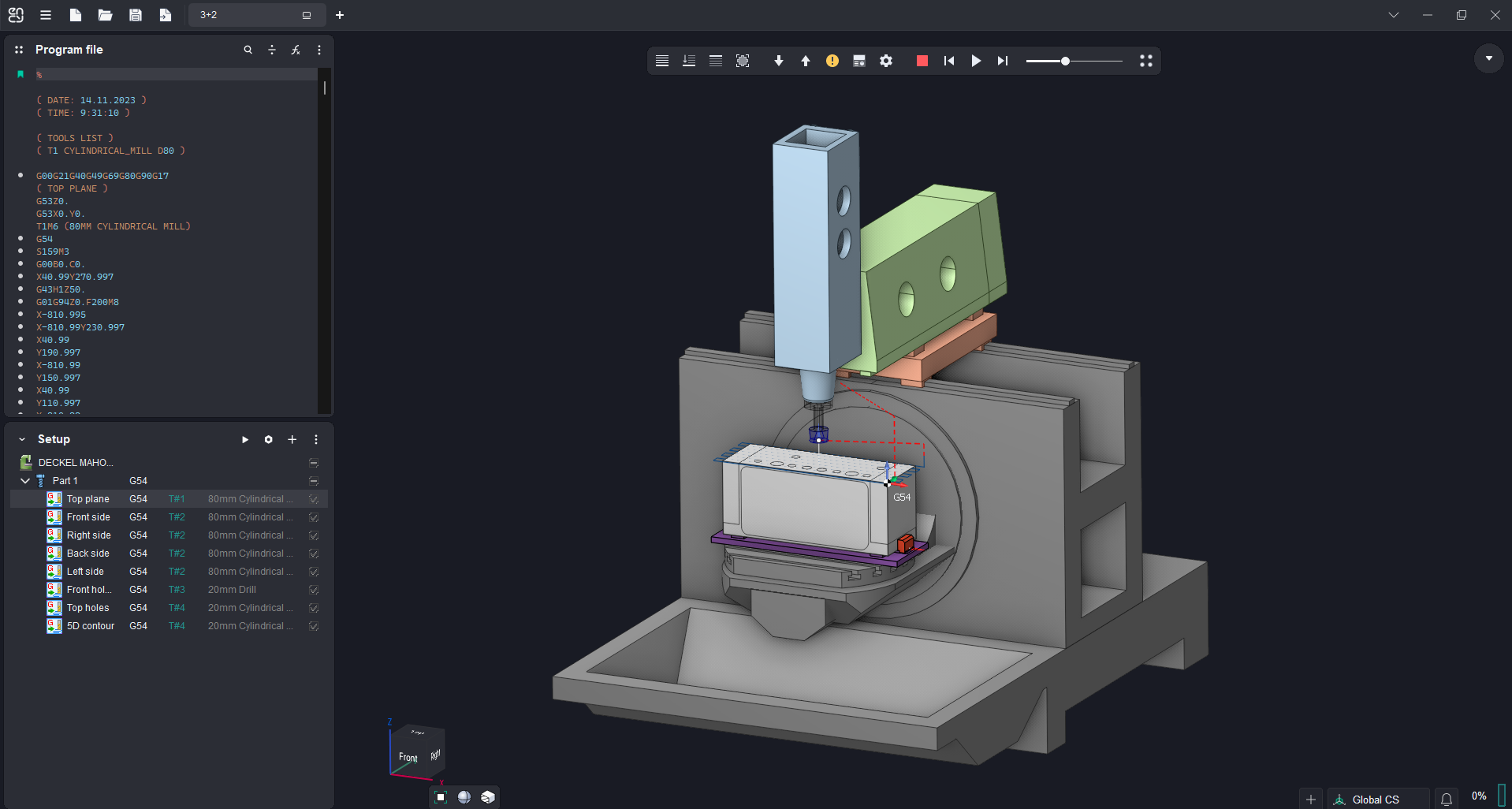Viewport: 1512px width, 809px height.
Task: Open simulation settings gear in toolbar
Action: [886, 61]
